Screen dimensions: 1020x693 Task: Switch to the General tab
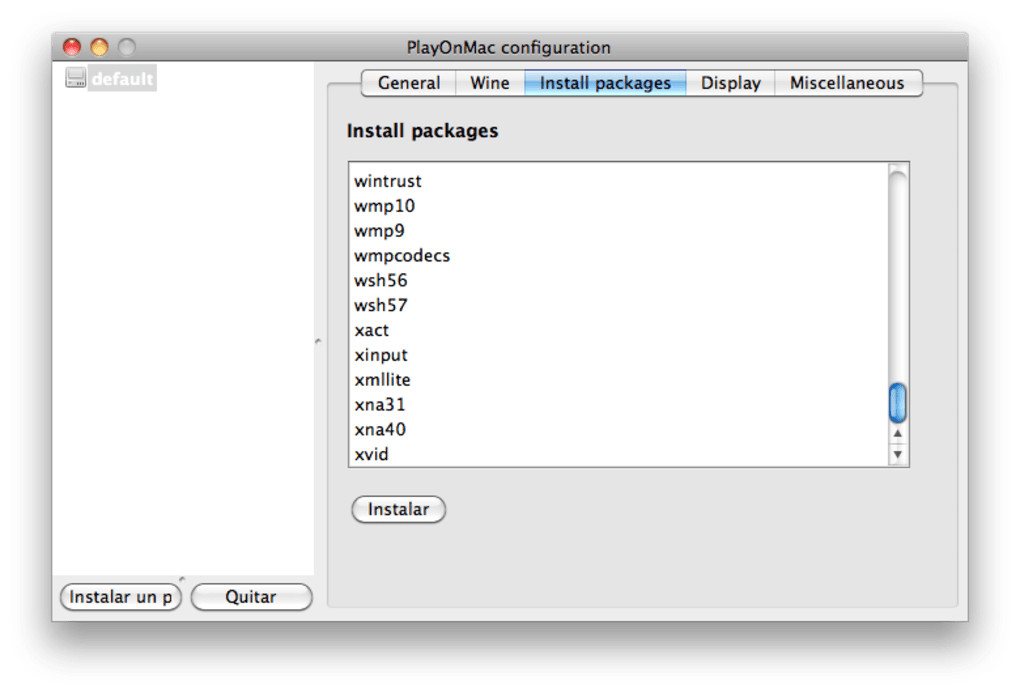tap(408, 83)
